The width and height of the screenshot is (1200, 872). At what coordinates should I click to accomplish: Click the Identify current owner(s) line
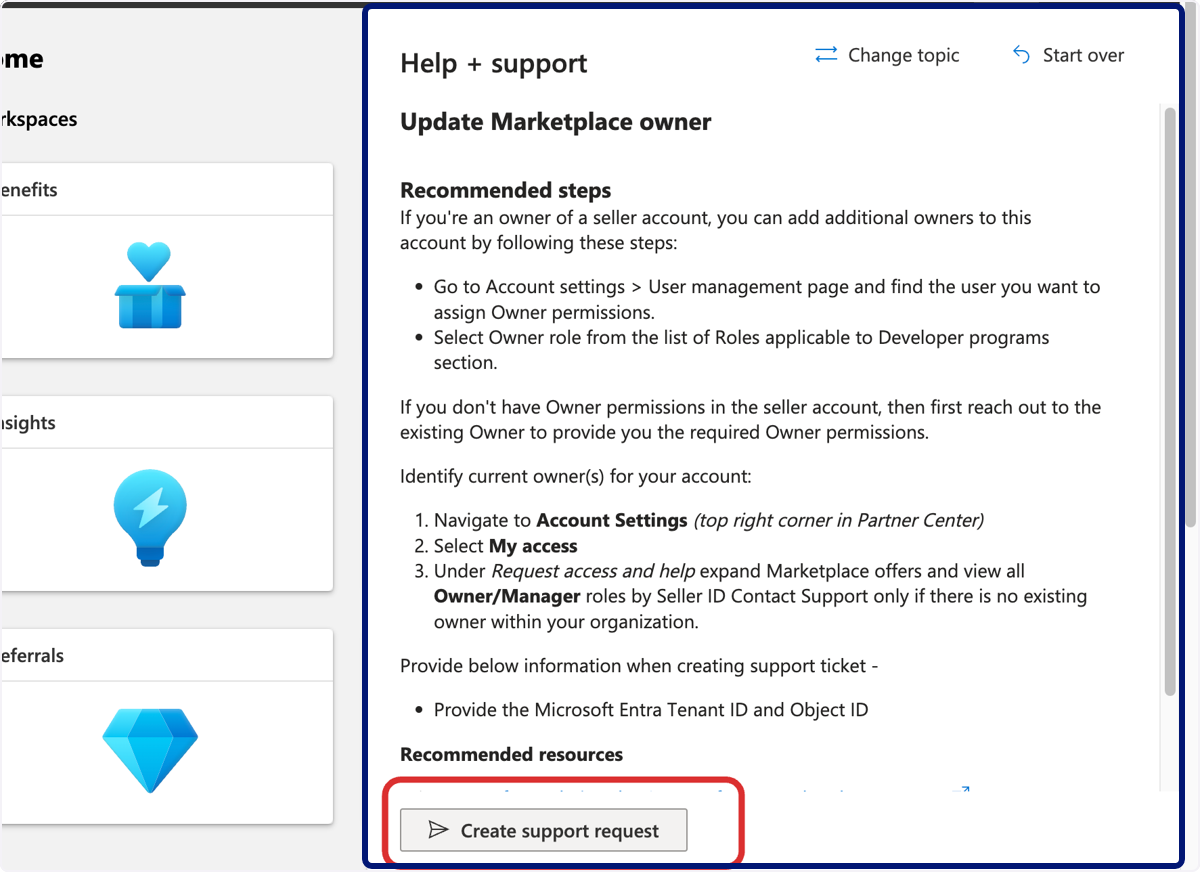(x=576, y=476)
